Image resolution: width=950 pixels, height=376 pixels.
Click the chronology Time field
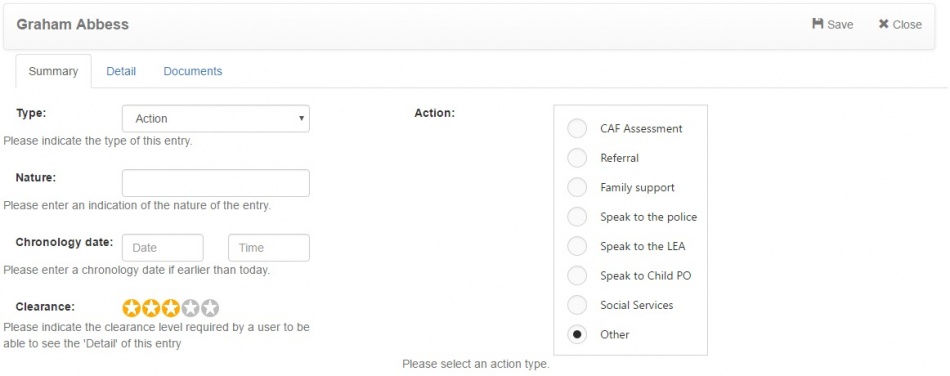[269, 248]
